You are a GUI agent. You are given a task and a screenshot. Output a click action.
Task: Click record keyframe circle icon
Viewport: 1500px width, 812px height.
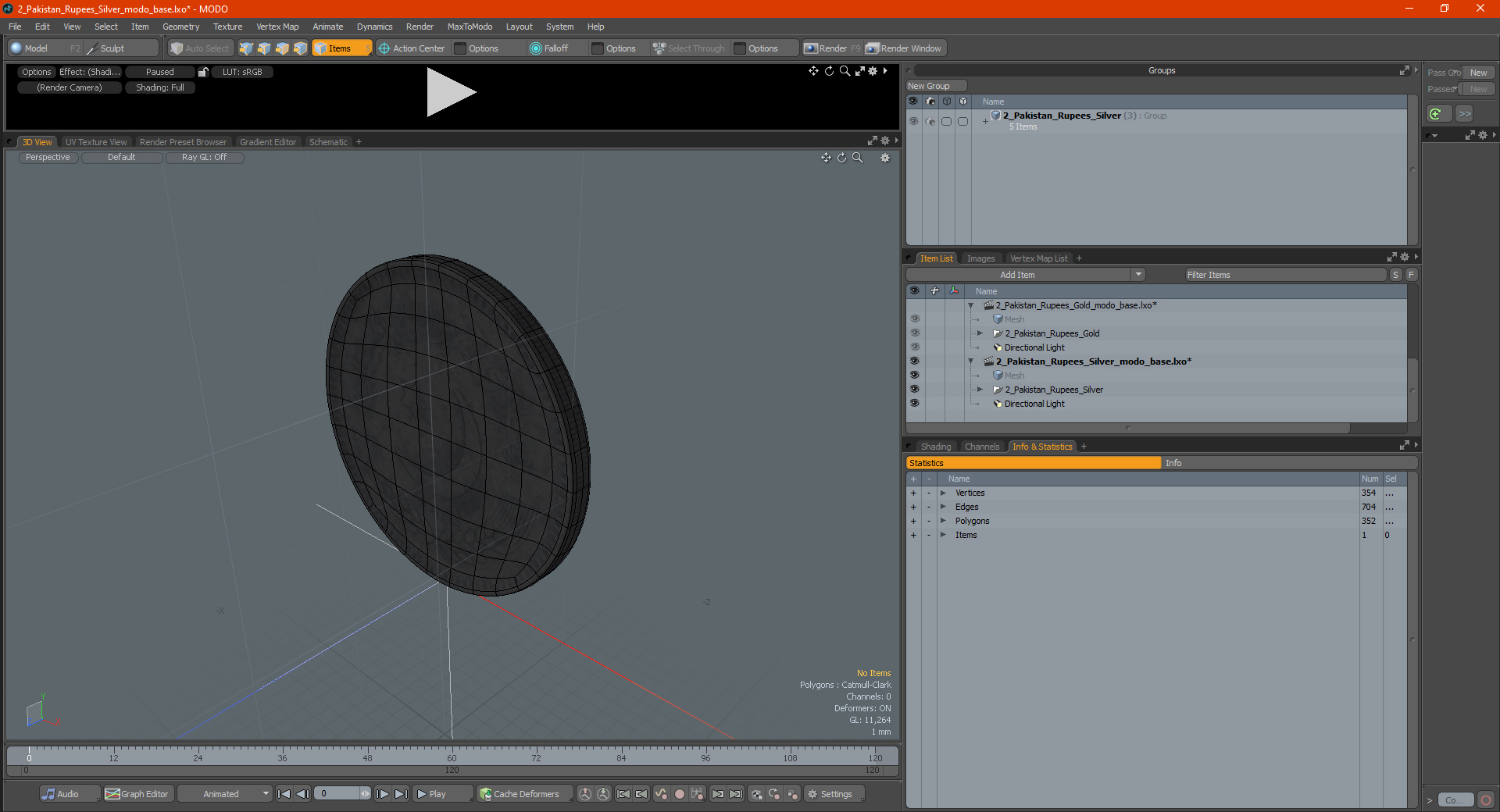pyautogui.click(x=680, y=794)
